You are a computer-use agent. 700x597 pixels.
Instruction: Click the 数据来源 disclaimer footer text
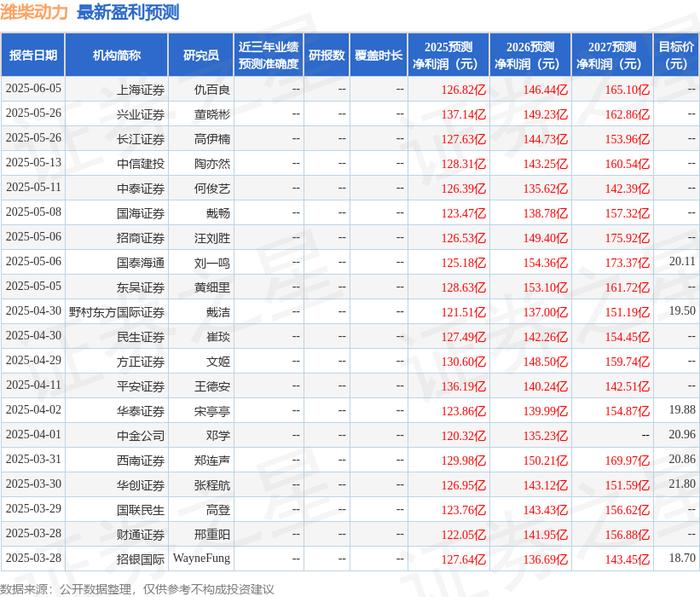coord(137,589)
